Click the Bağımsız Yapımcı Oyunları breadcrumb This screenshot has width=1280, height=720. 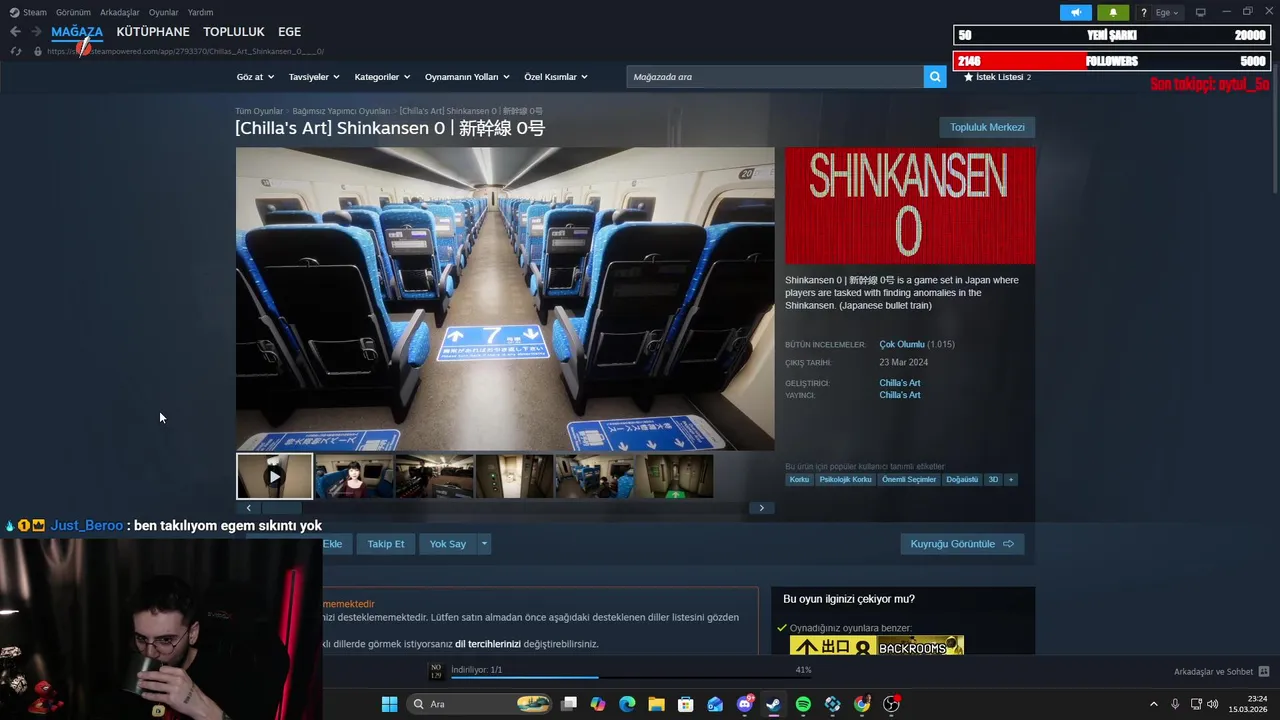[341, 111]
